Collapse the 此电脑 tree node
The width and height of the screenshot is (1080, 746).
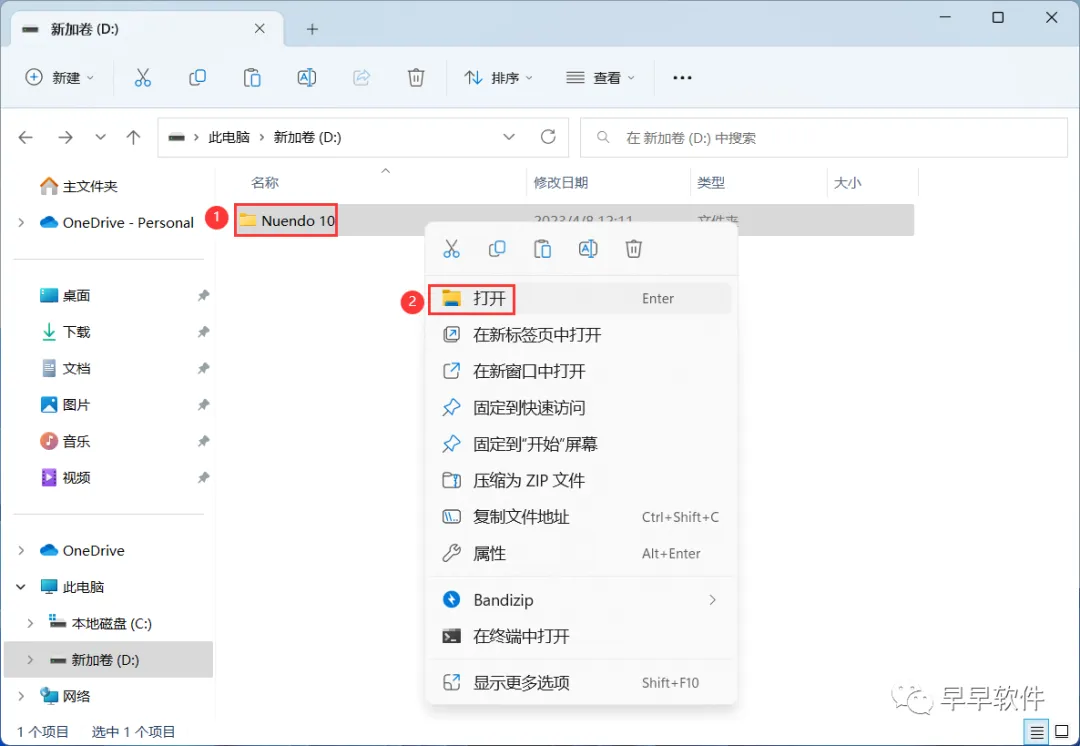21,587
